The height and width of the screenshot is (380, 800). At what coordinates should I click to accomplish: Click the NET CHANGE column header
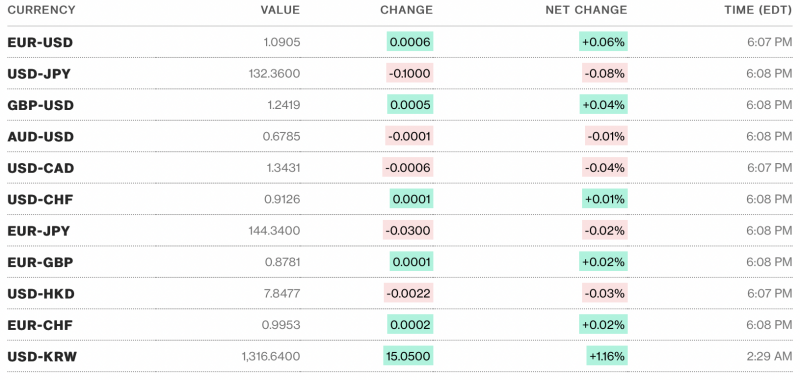click(x=586, y=10)
